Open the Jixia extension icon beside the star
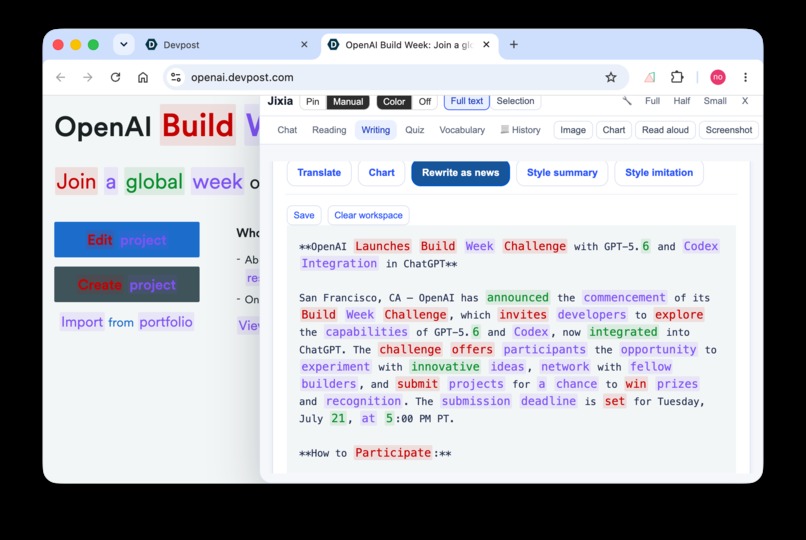This screenshot has width=806, height=540. click(x=650, y=77)
